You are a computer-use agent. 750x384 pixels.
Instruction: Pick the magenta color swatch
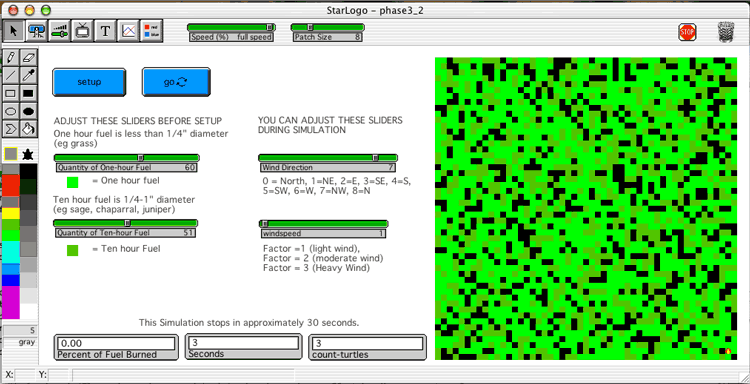[x=11, y=302]
